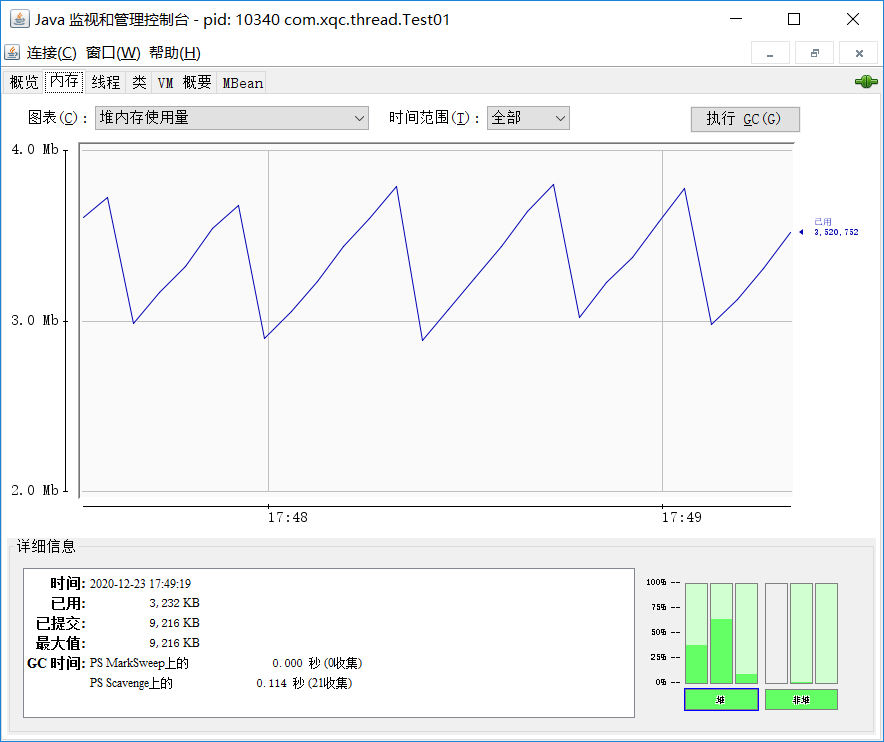
Task: Switch to the 概览 tab
Action: (x=24, y=83)
